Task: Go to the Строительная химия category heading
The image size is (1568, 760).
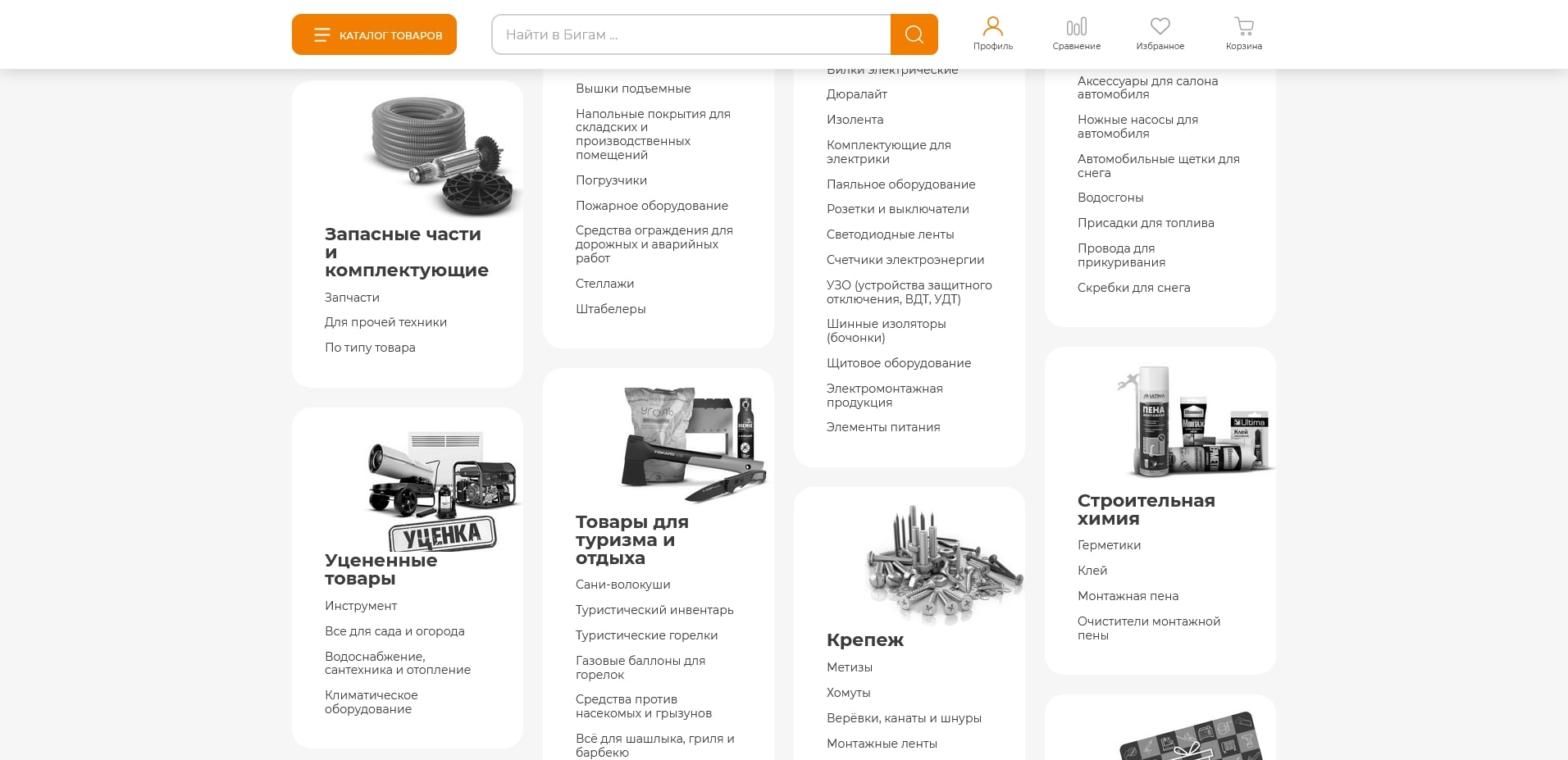Action: pyautogui.click(x=1146, y=509)
